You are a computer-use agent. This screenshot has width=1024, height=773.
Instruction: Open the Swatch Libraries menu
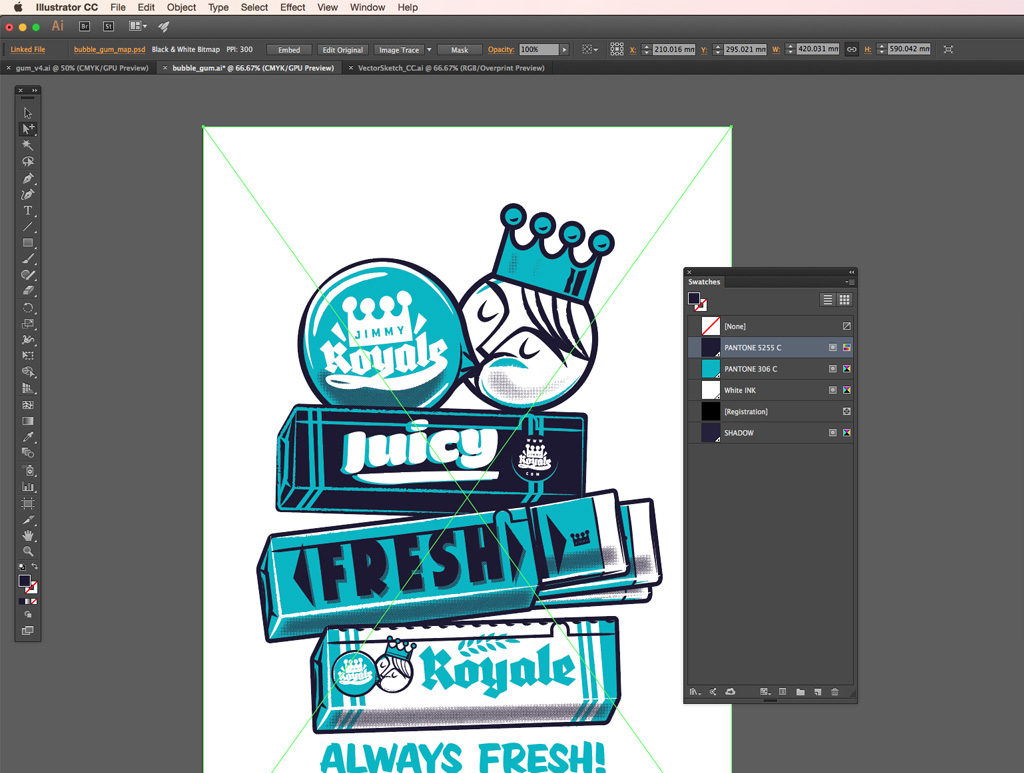pos(694,691)
